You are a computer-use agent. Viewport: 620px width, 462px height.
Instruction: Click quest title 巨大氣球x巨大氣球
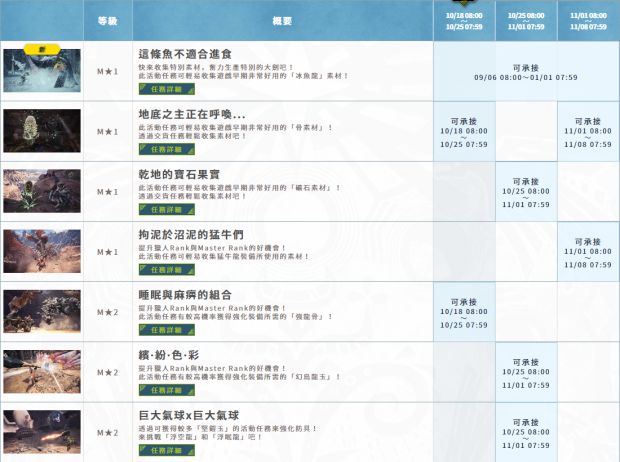click(x=189, y=415)
